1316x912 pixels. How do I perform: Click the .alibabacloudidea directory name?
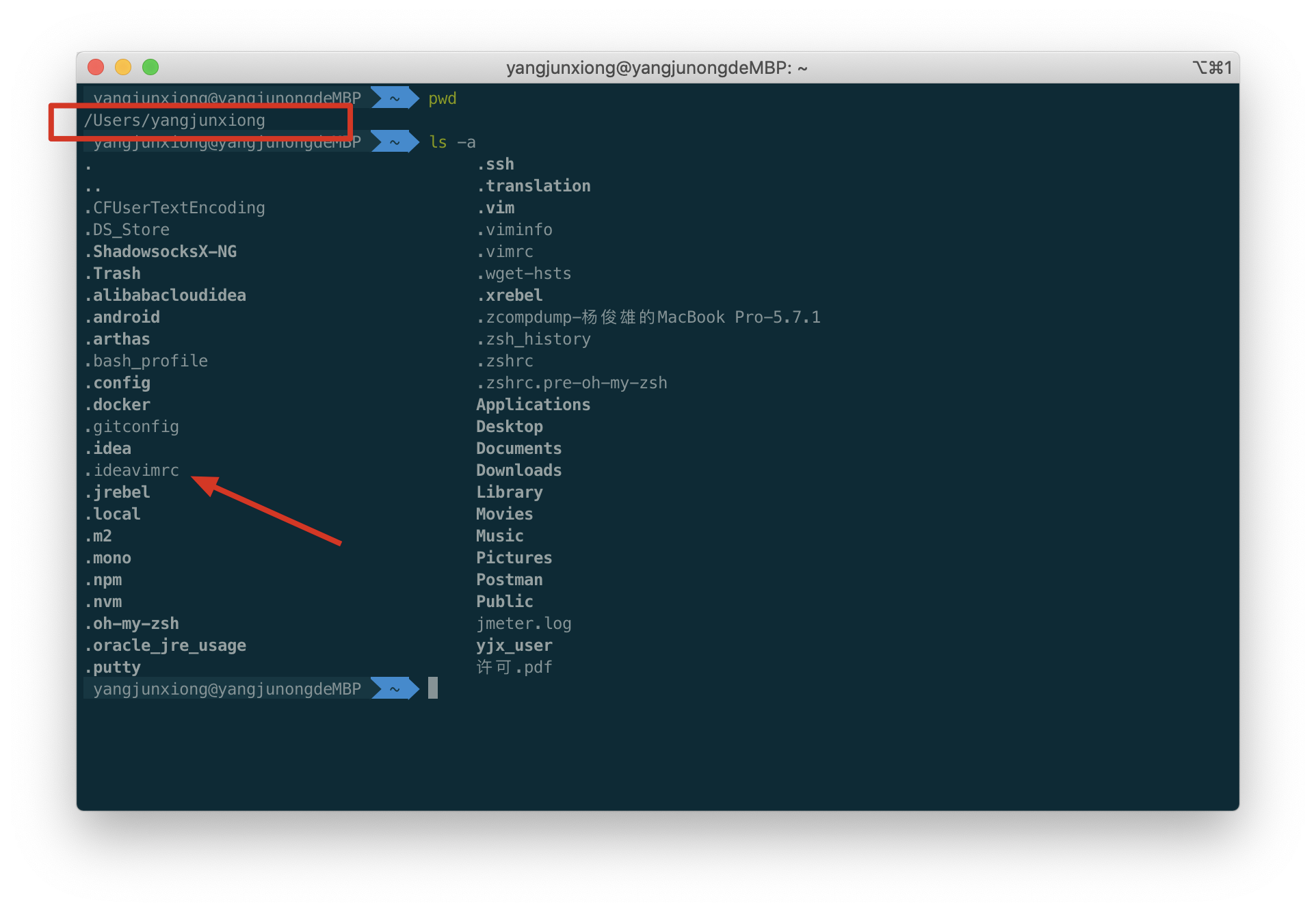165,295
